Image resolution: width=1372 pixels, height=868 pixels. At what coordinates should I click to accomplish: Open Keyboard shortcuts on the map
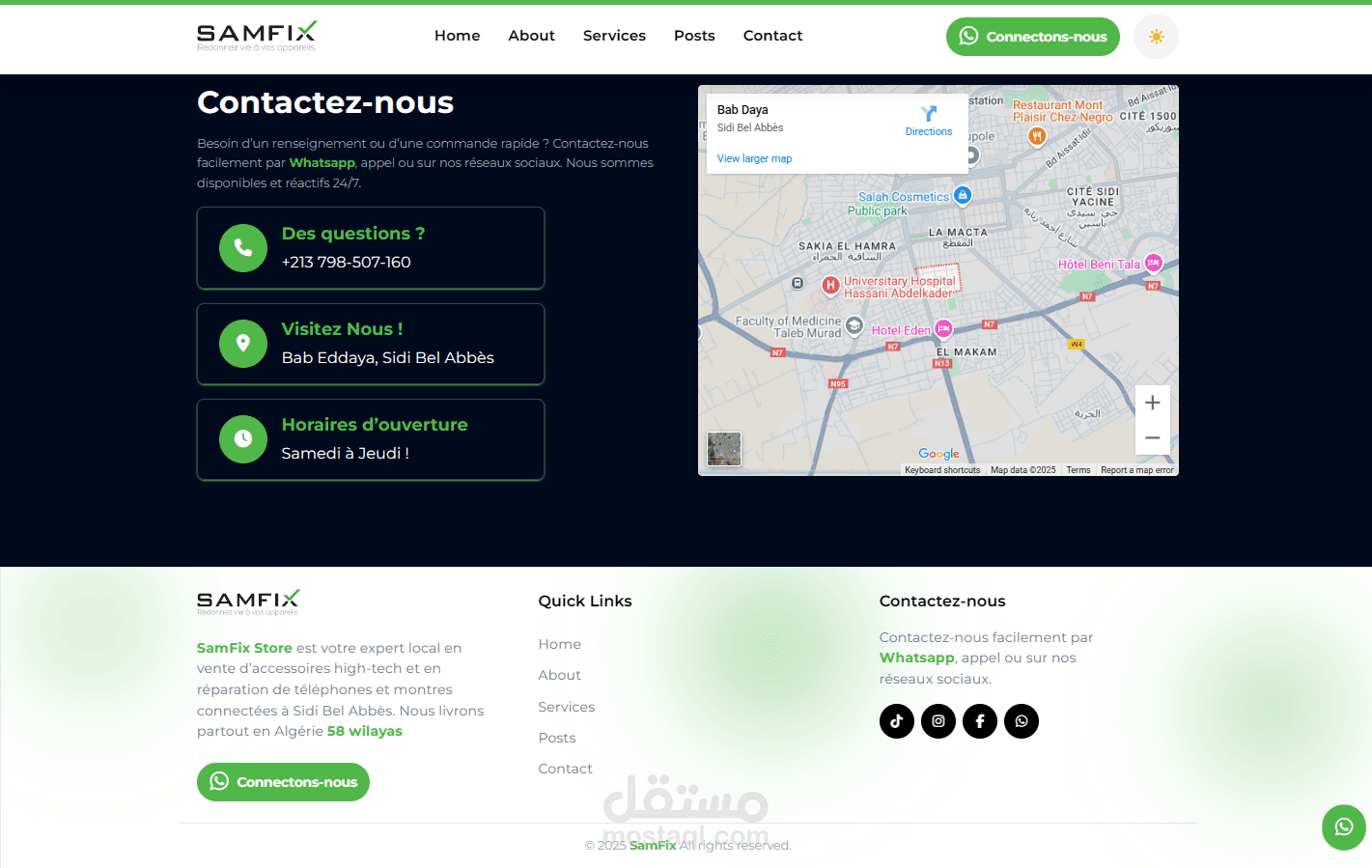(942, 470)
